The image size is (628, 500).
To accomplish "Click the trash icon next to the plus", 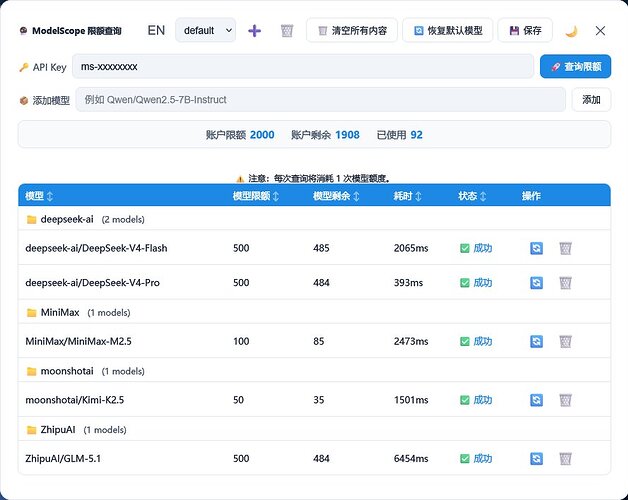I will point(287,30).
